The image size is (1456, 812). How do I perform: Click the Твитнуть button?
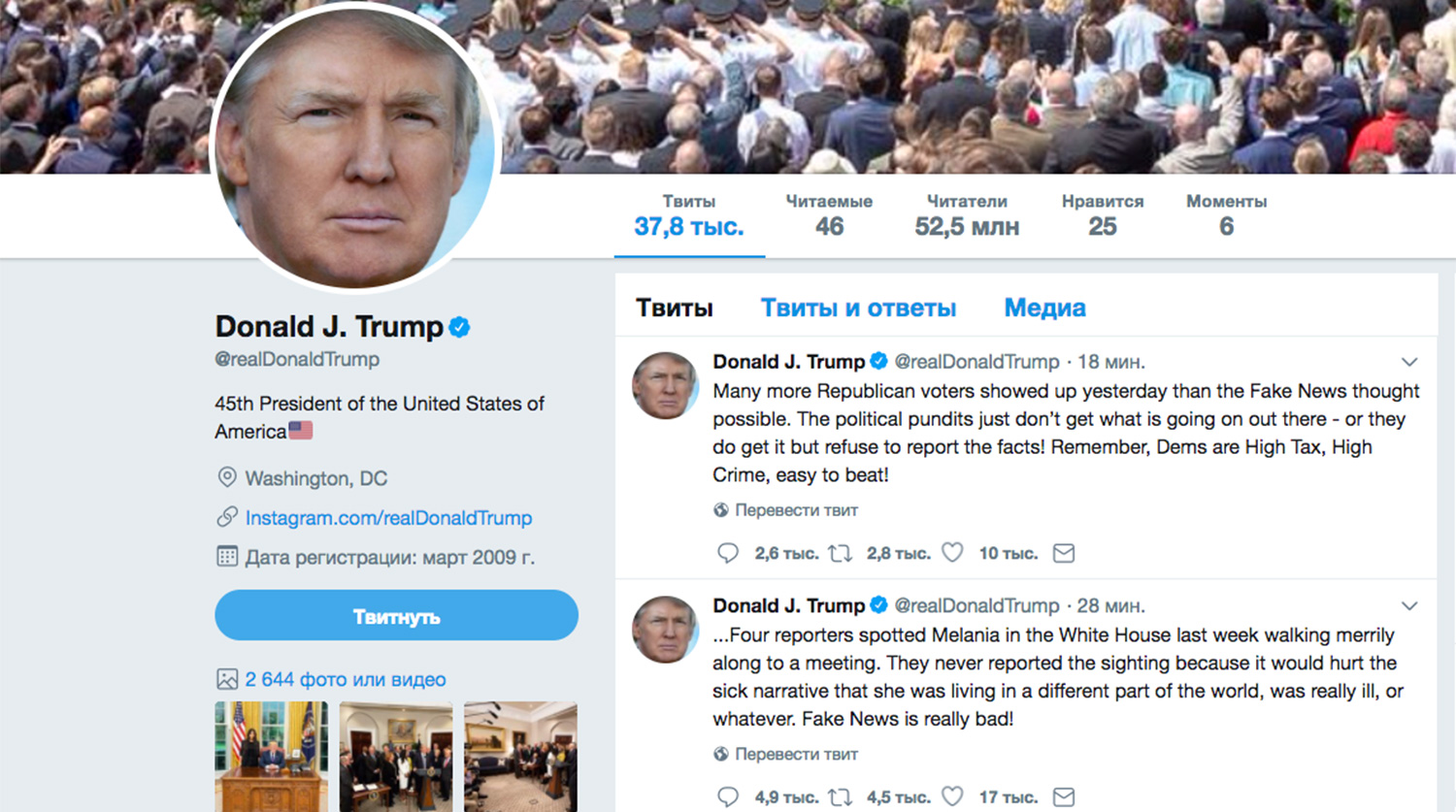click(396, 615)
